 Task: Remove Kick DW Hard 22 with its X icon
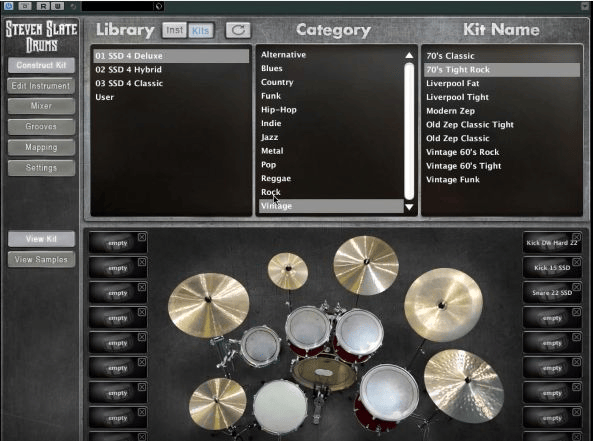(x=576, y=237)
